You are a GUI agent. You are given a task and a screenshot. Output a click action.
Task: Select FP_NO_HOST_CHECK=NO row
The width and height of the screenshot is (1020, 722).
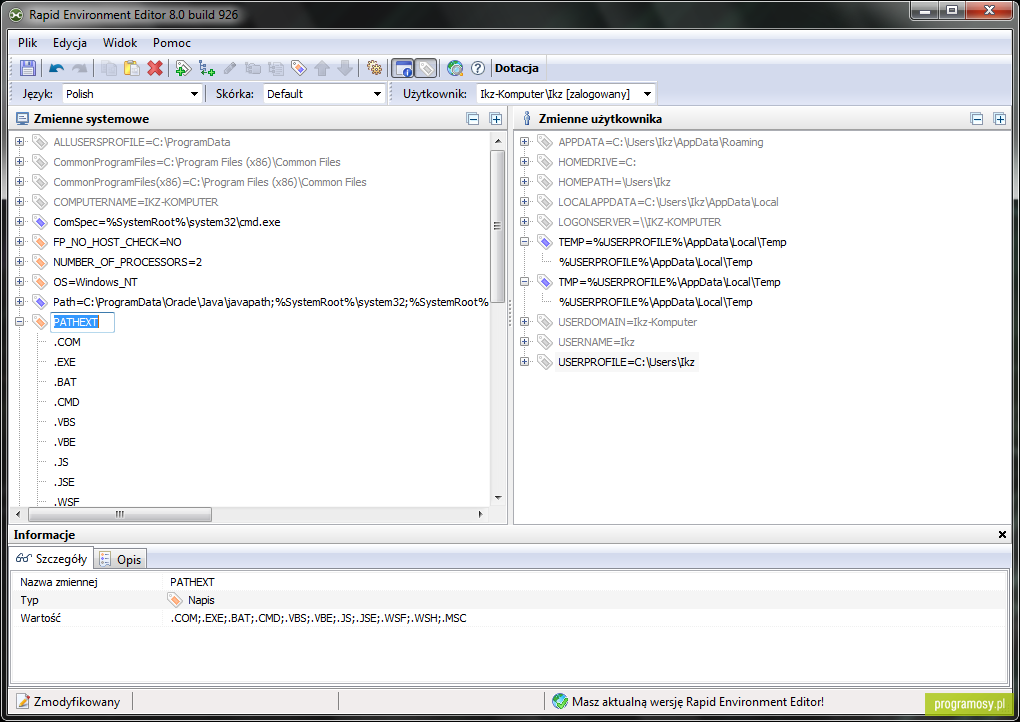click(117, 242)
